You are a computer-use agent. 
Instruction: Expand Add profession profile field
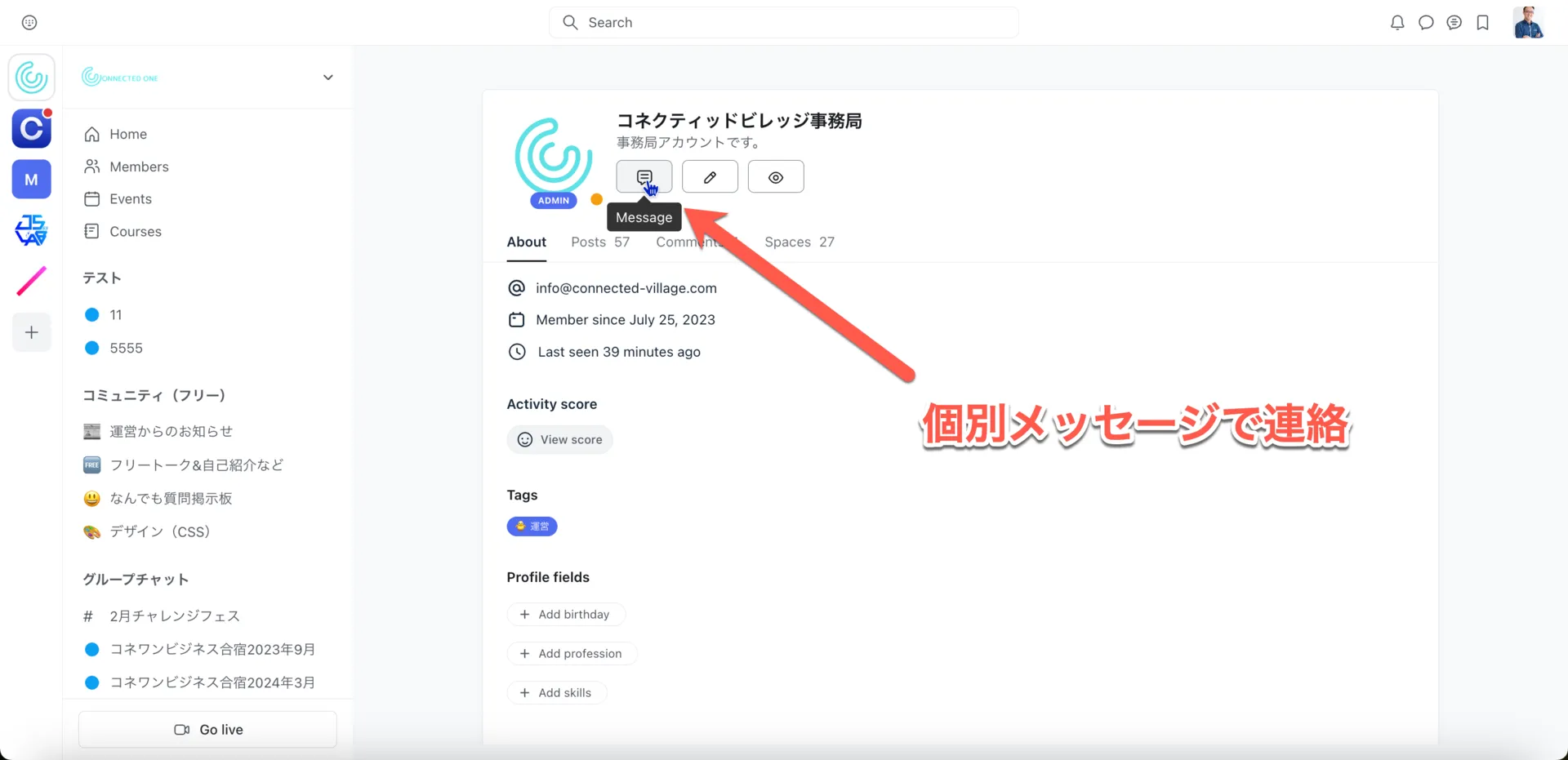[572, 654]
